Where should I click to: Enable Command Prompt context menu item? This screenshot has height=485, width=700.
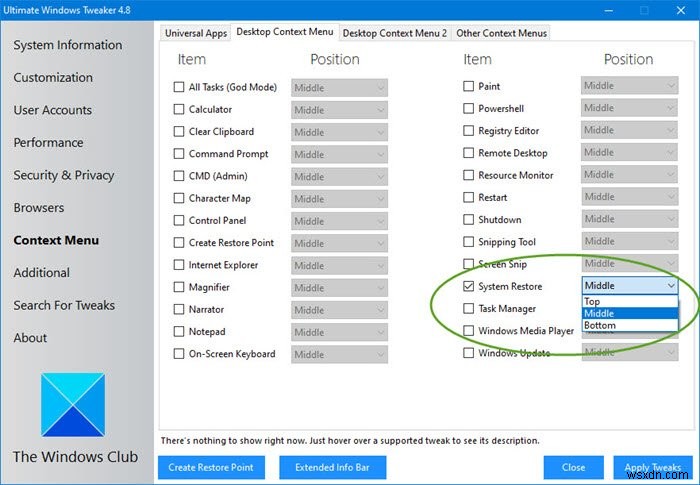179,154
